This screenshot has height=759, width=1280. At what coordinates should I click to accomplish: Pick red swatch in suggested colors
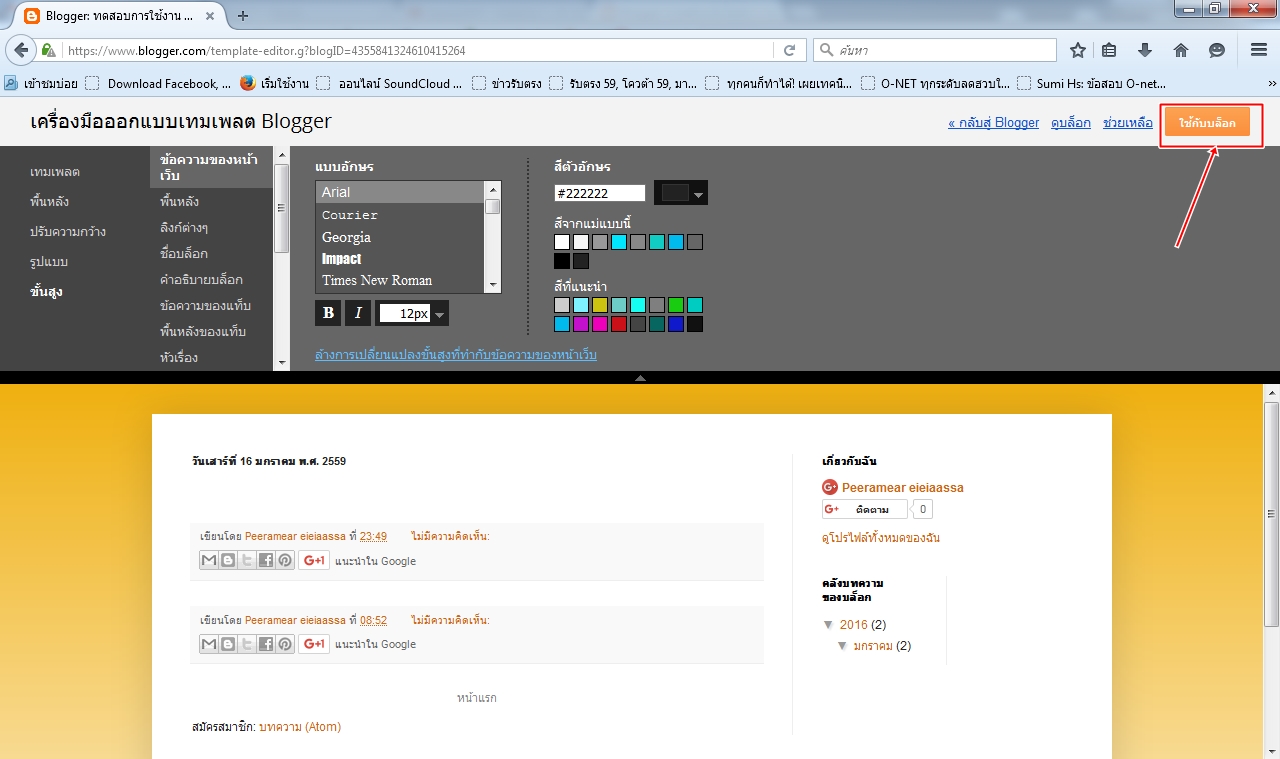[x=619, y=324]
